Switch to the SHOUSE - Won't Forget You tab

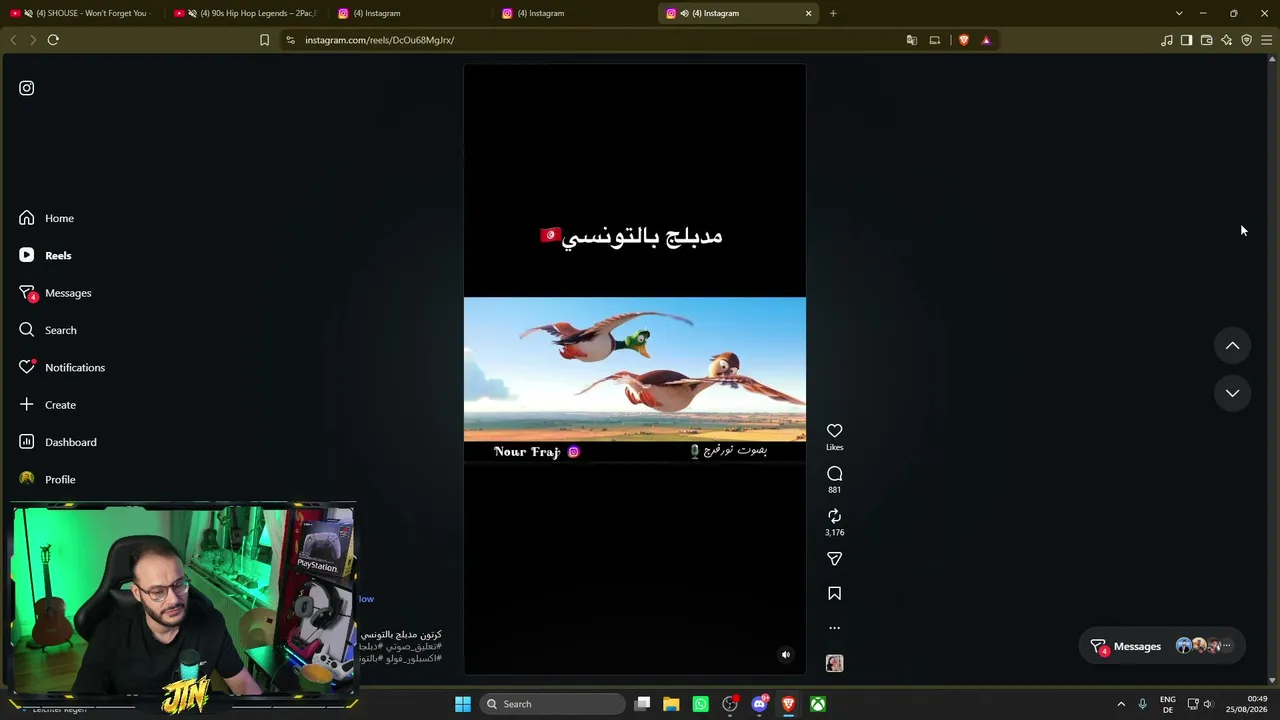82,13
